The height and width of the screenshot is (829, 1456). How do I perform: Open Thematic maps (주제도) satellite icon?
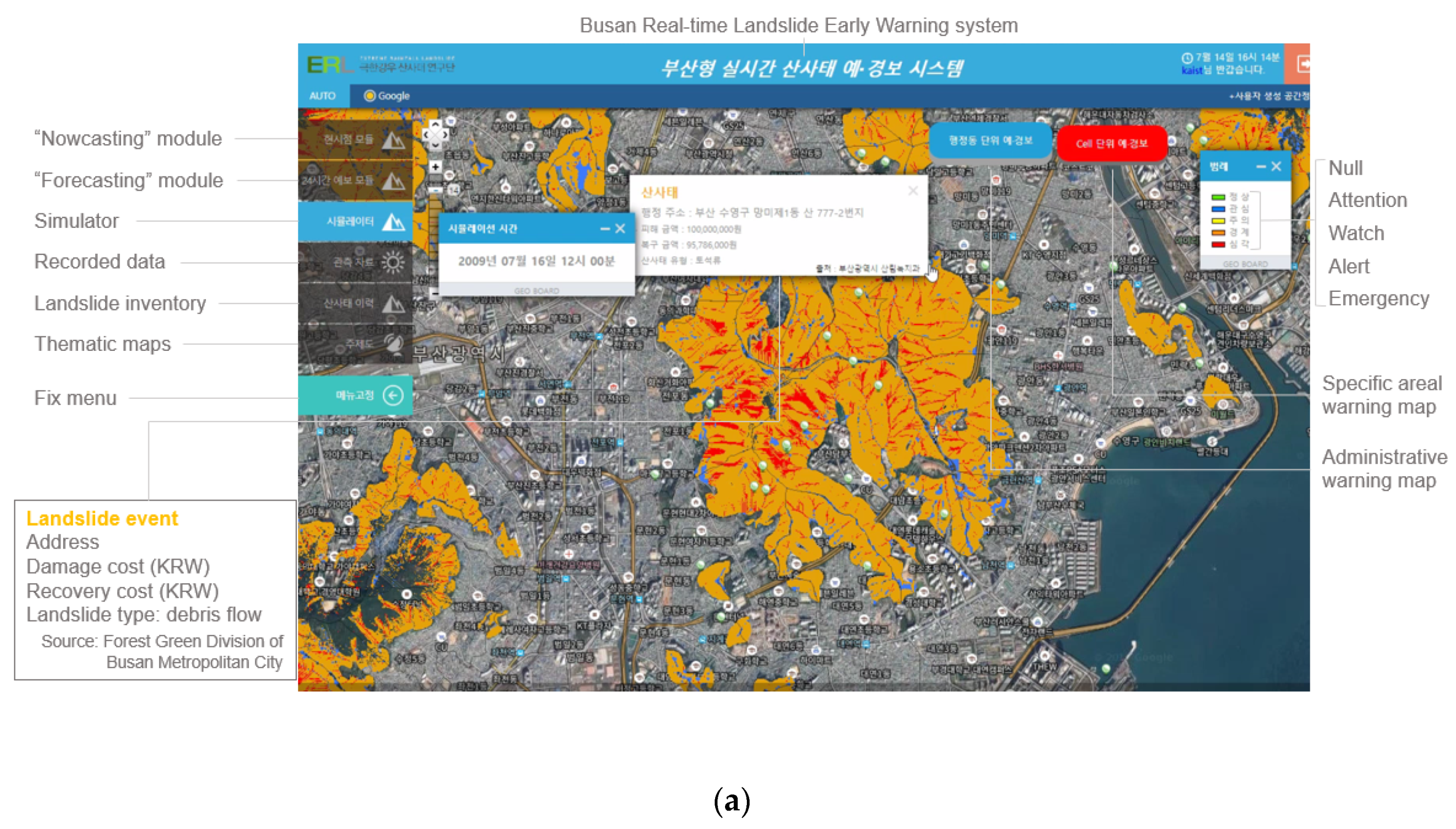click(393, 343)
